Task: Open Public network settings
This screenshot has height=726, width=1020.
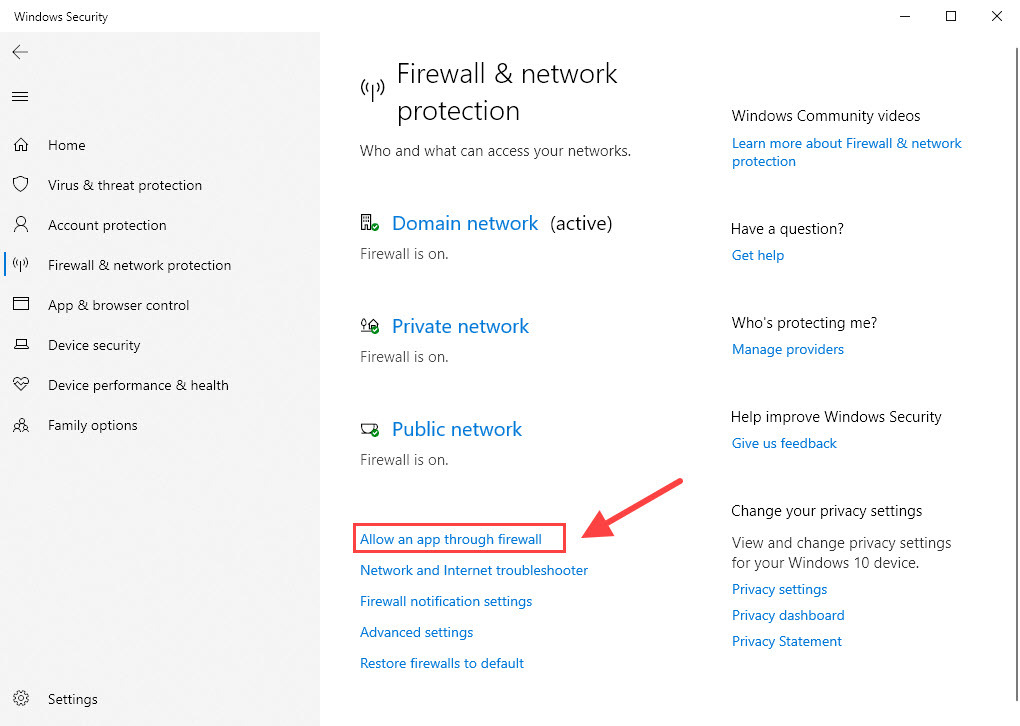Action: pyautogui.click(x=457, y=429)
